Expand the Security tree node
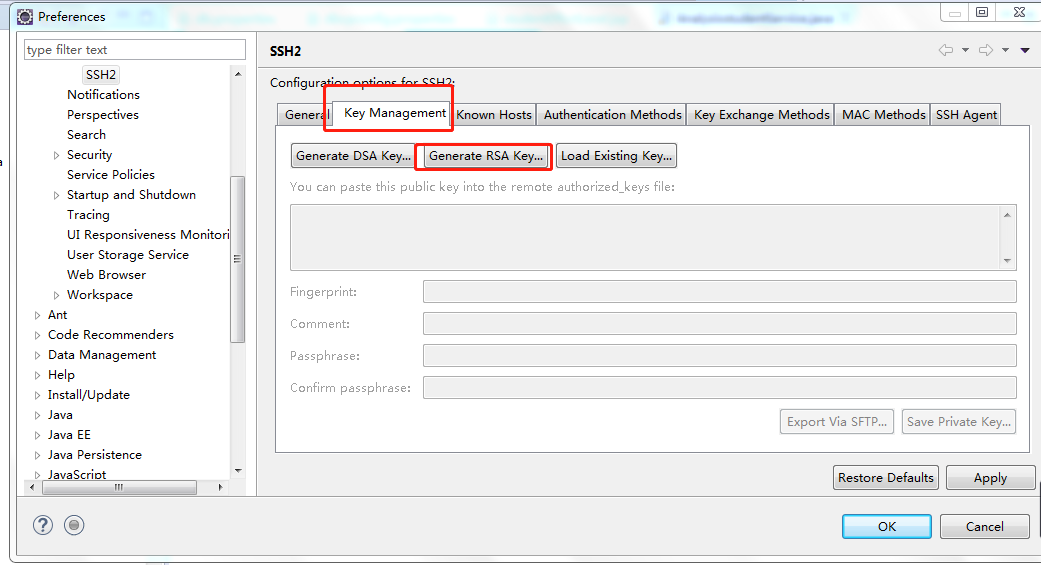 coord(56,155)
